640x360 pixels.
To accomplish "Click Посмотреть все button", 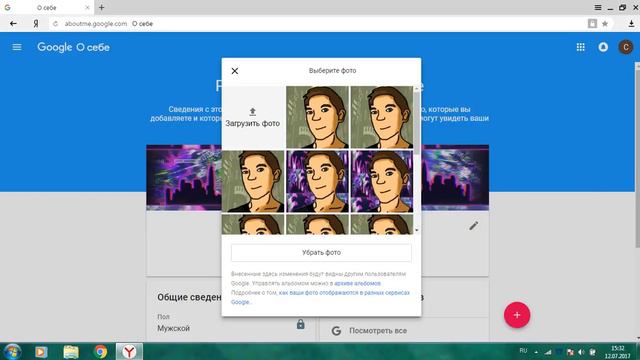I will 378,331.
